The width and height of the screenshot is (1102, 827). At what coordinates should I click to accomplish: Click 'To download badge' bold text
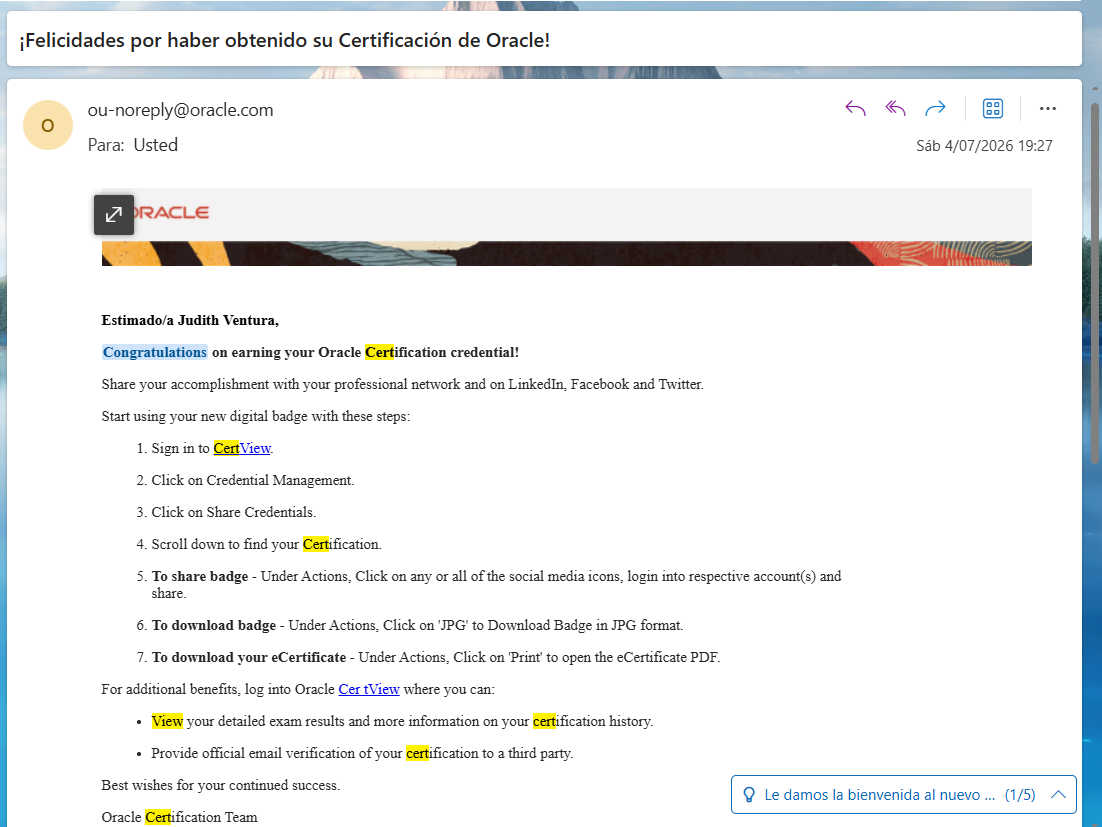tap(214, 625)
